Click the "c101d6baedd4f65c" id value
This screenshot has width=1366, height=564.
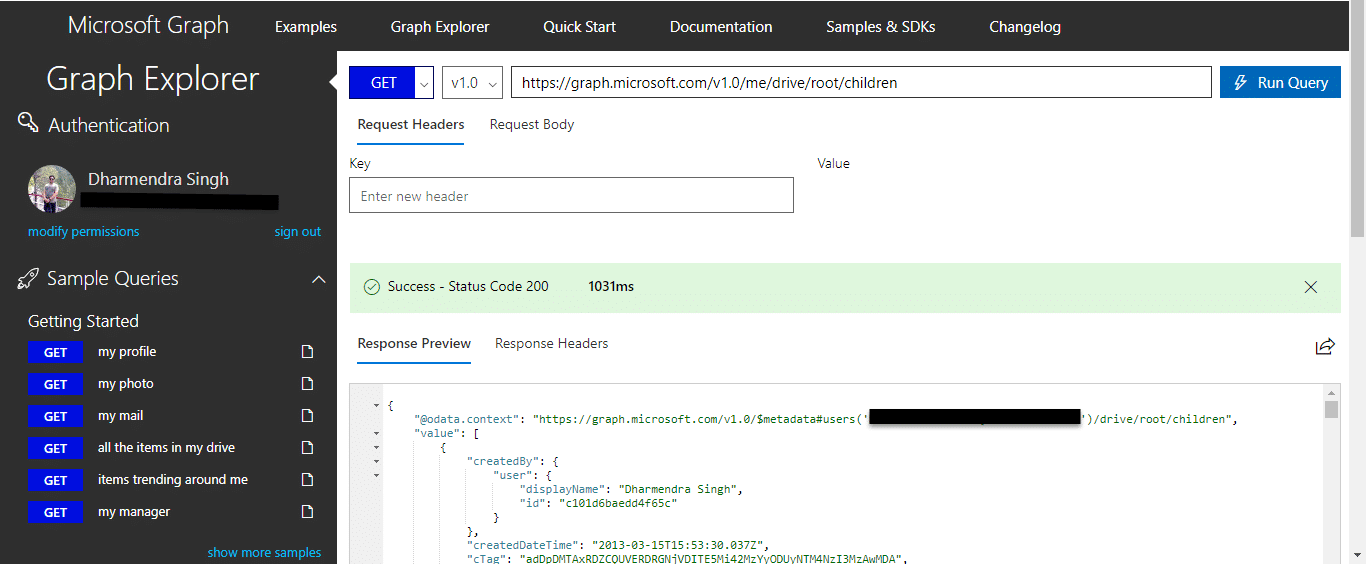tap(617, 503)
